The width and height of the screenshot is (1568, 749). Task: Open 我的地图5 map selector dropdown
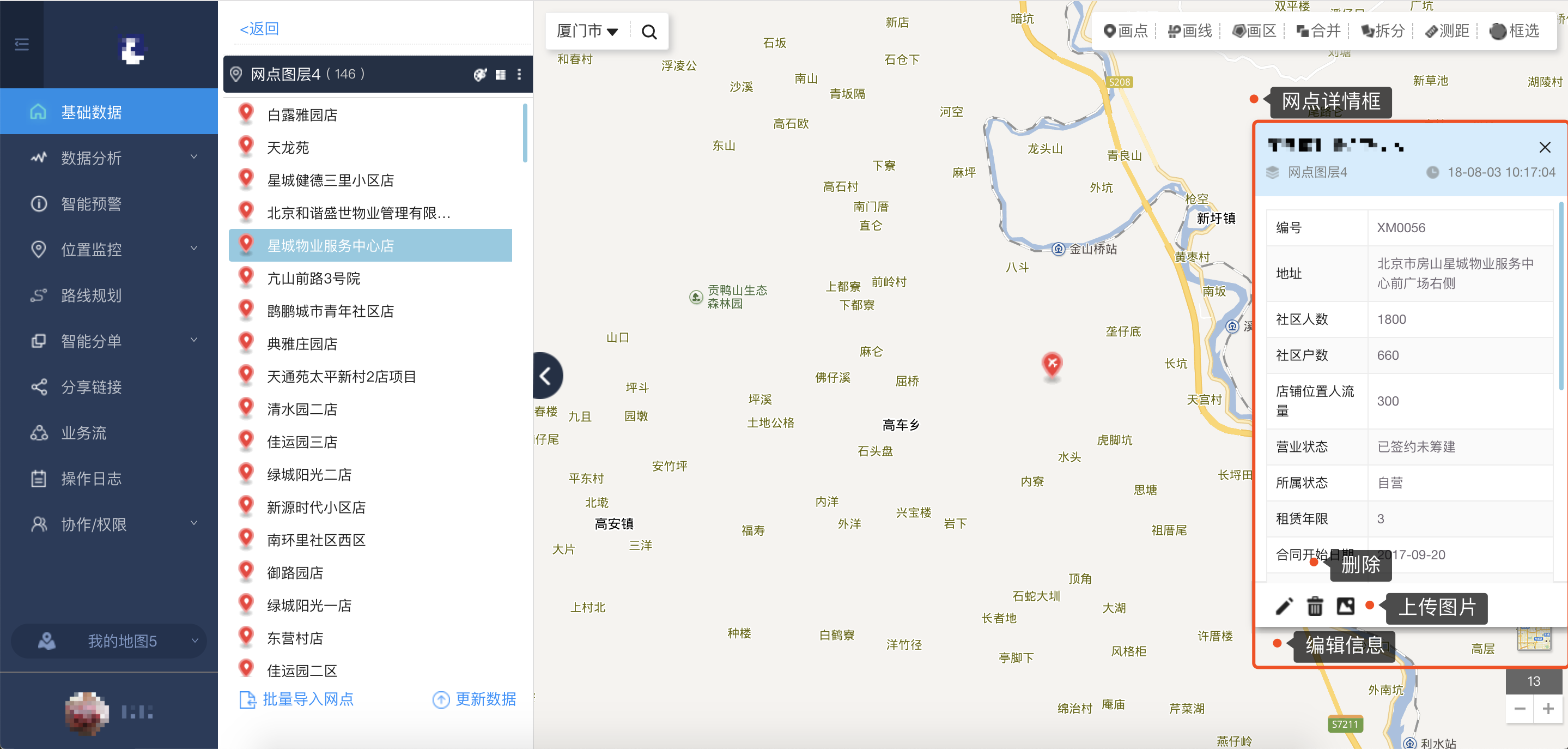109,641
